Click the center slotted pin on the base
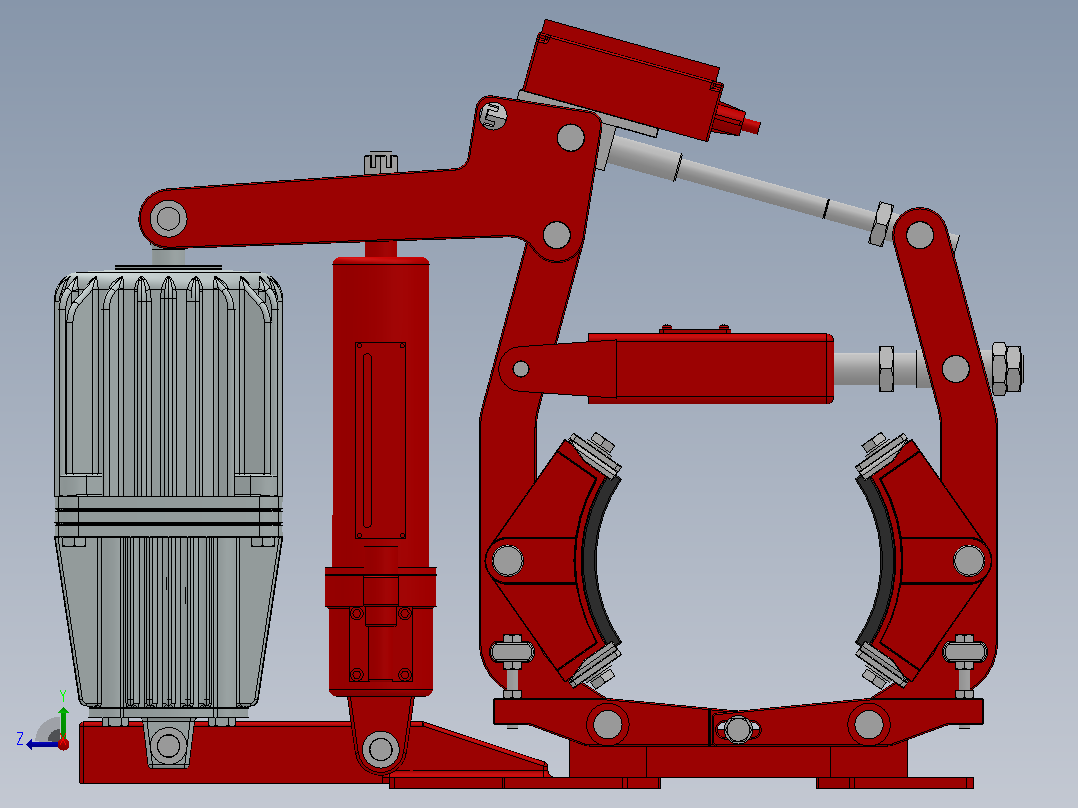This screenshot has height=808, width=1078. tap(738, 729)
